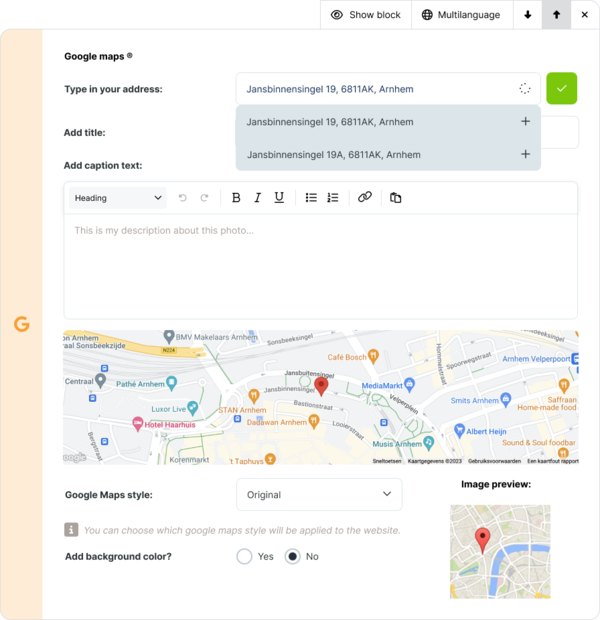Screen dimensions: 600x620
Task: Select suggestion Jansbinnensingel 19, 6811AK, Arnhem
Action: tap(388, 122)
